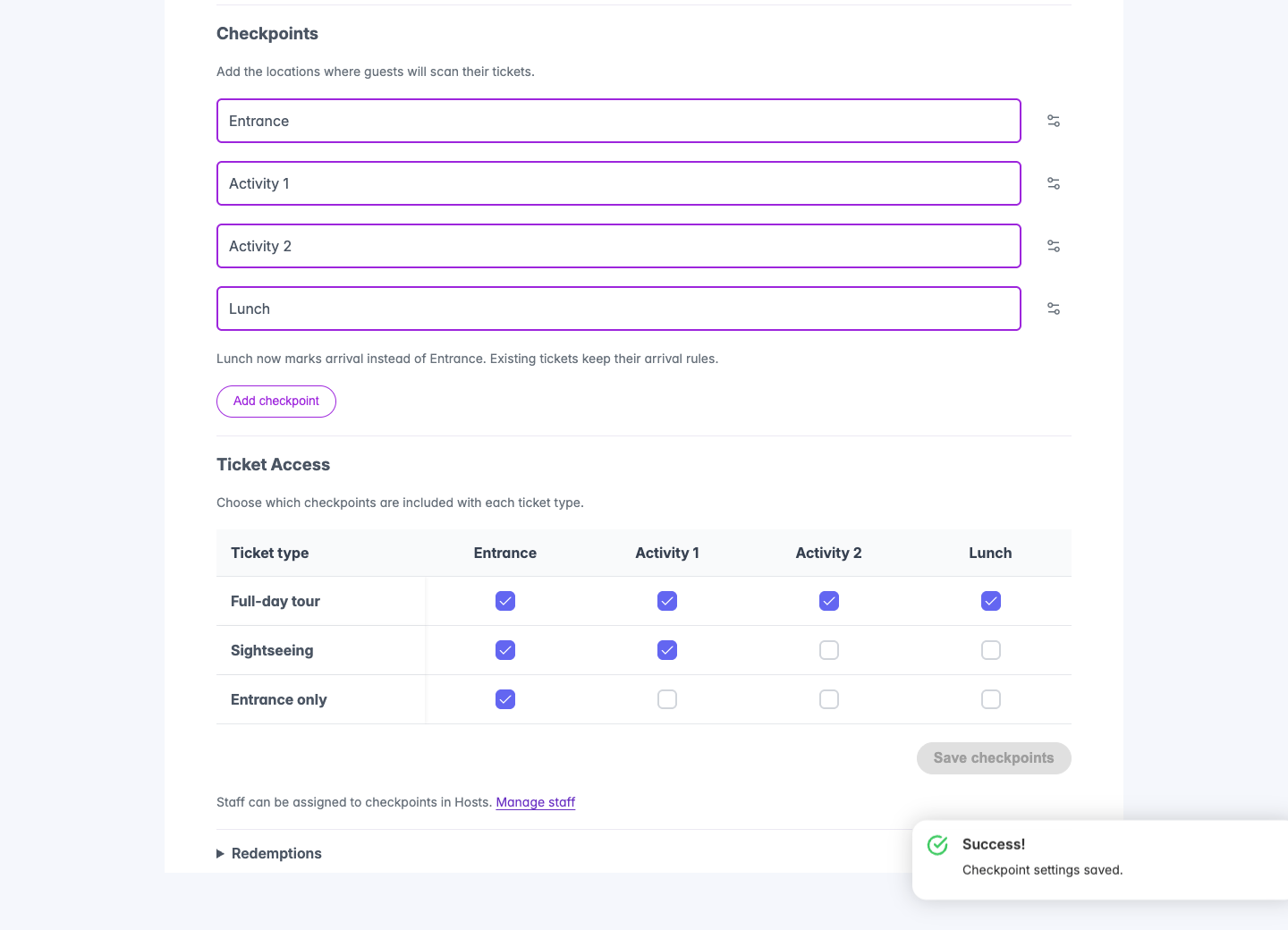Open the Manage staff link
The width and height of the screenshot is (1288, 930).
click(536, 802)
